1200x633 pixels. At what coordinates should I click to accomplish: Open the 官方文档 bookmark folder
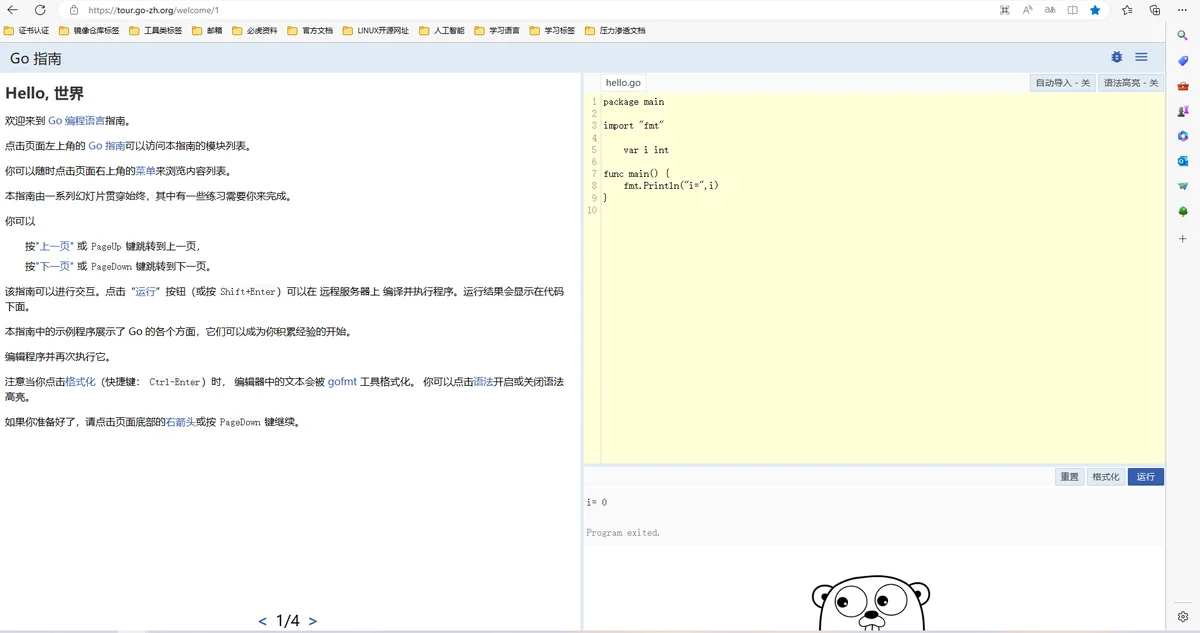pyautogui.click(x=311, y=31)
